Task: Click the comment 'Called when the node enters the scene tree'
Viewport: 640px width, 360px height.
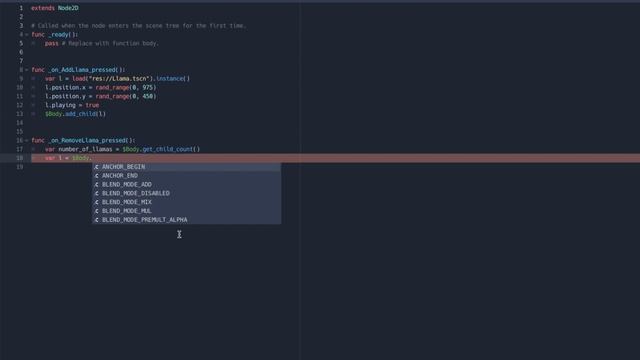Action: [x=139, y=26]
